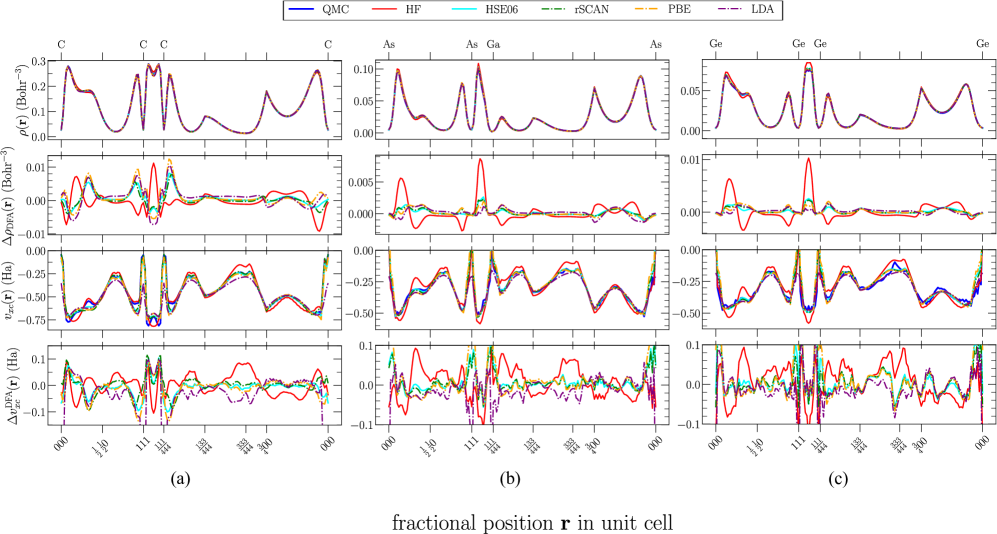Click the PBE legend label

tap(679, 10)
